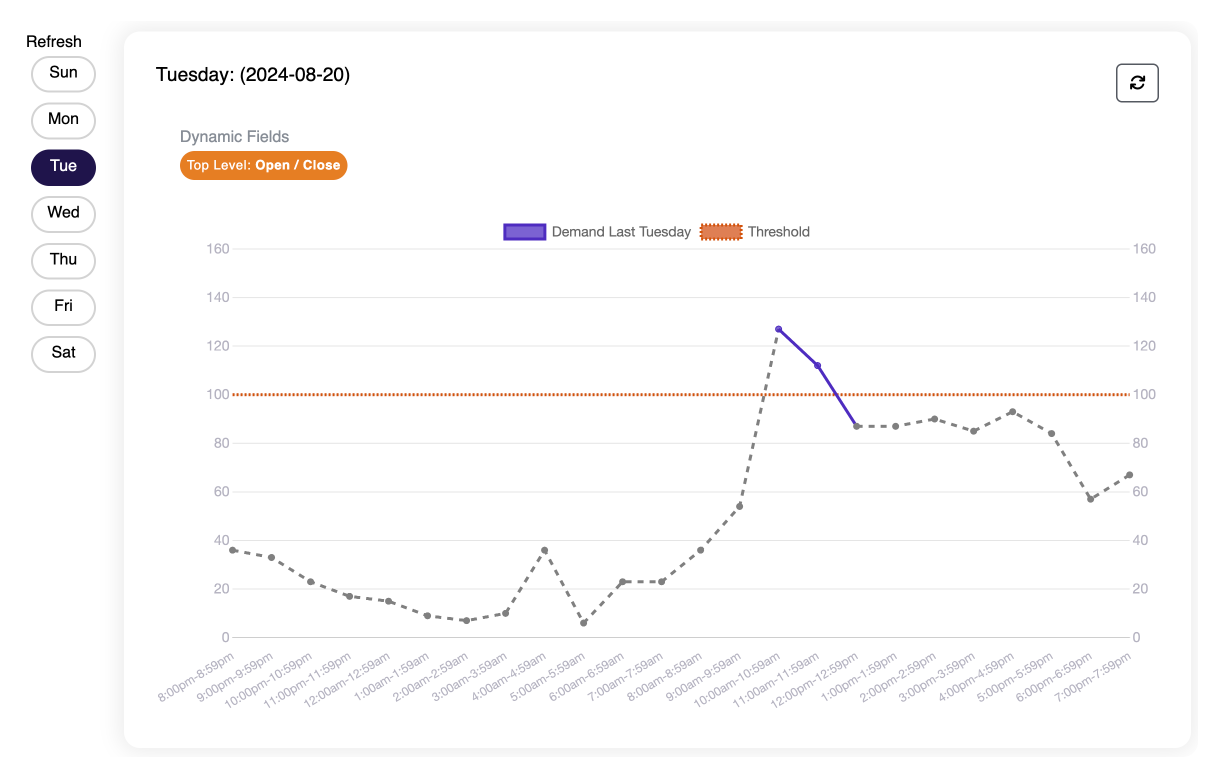Viewport: 1218px width, 778px height.
Task: Switch to the Mon day view
Action: pos(63,120)
